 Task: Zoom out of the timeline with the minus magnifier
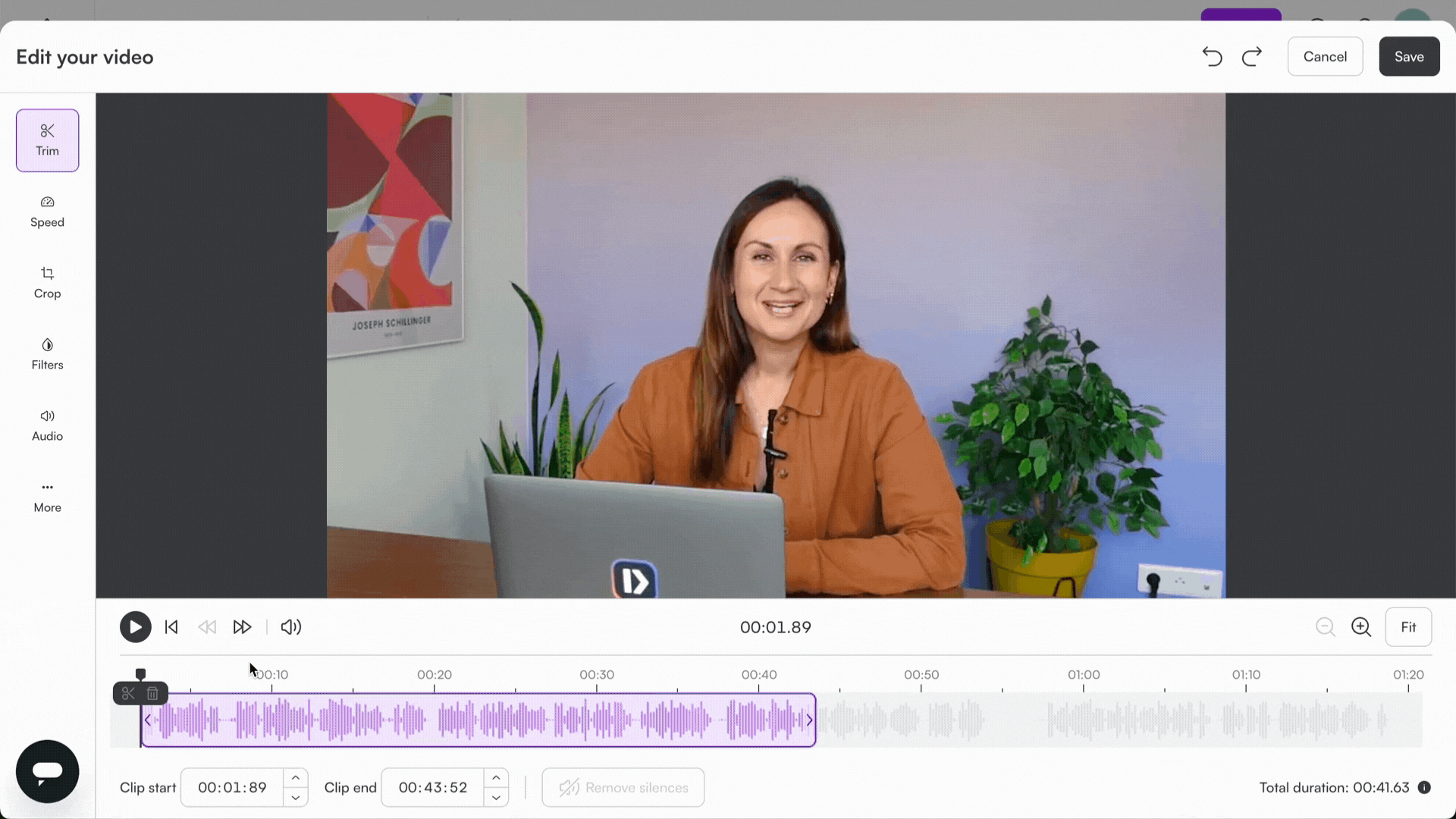click(1326, 627)
